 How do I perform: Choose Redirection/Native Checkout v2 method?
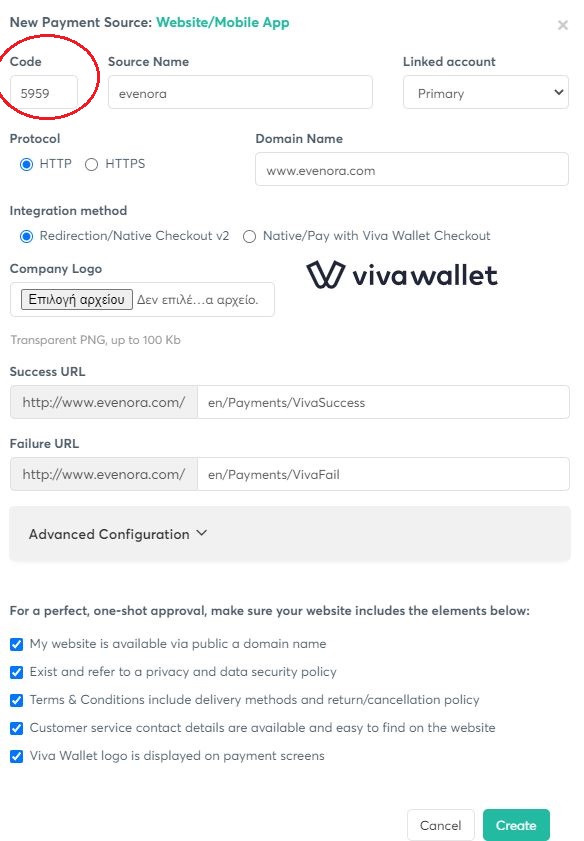(26, 236)
